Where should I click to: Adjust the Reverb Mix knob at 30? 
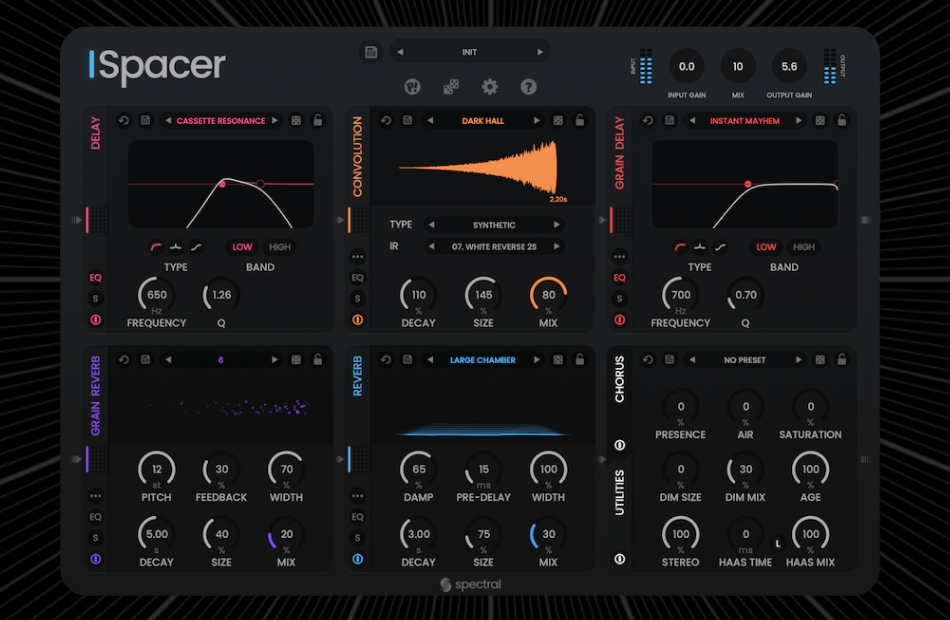(548, 534)
